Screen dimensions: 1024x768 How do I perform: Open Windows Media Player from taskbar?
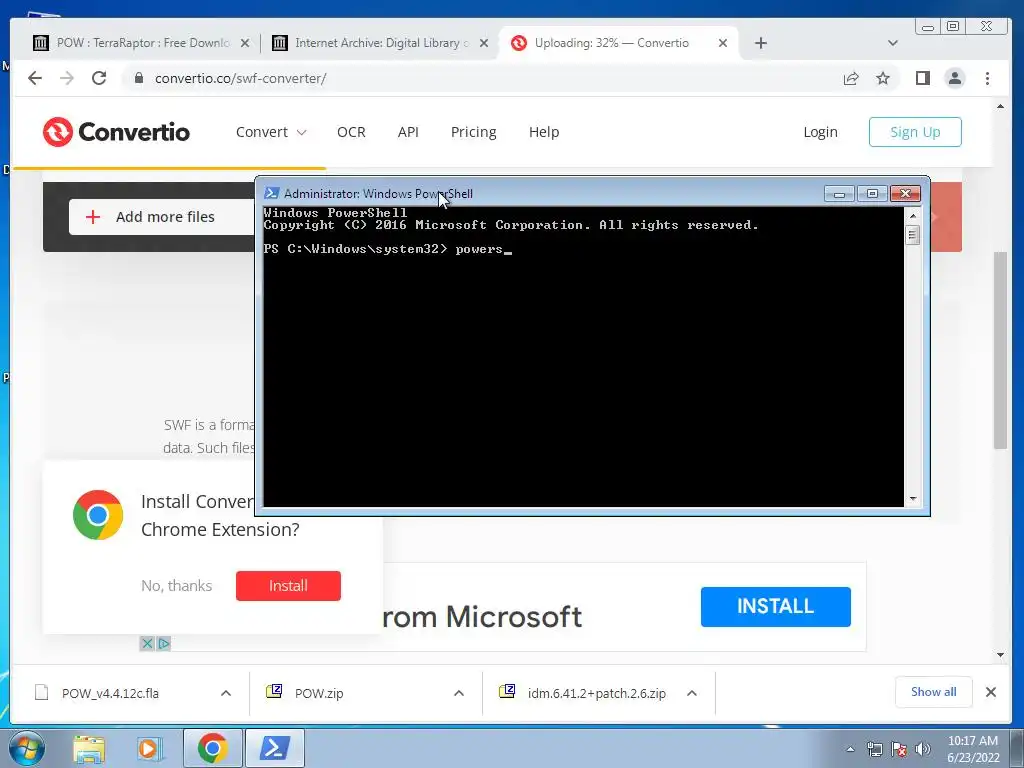(x=150, y=748)
